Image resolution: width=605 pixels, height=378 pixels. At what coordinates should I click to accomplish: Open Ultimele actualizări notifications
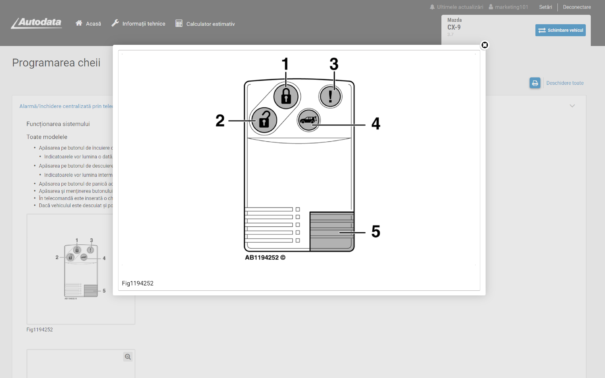[456, 7]
